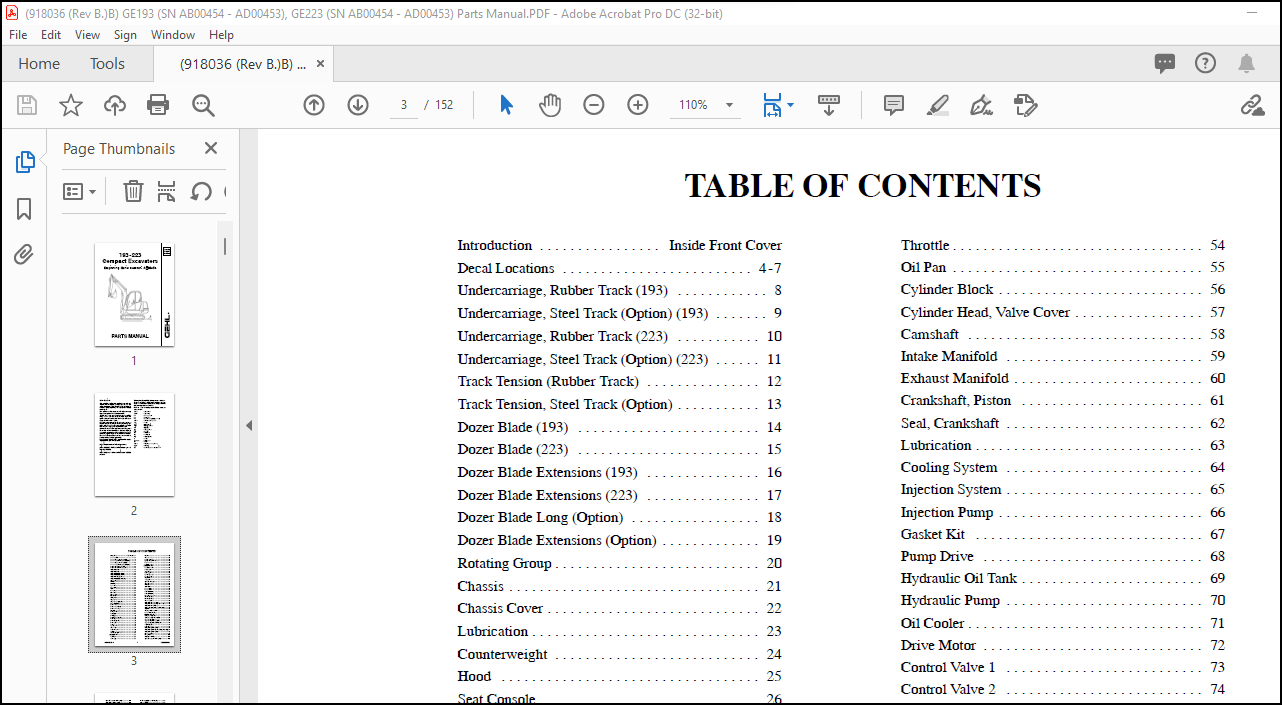Screen dimensions: 1282x705
Task: Add a sticky note comment
Action: coord(894,105)
